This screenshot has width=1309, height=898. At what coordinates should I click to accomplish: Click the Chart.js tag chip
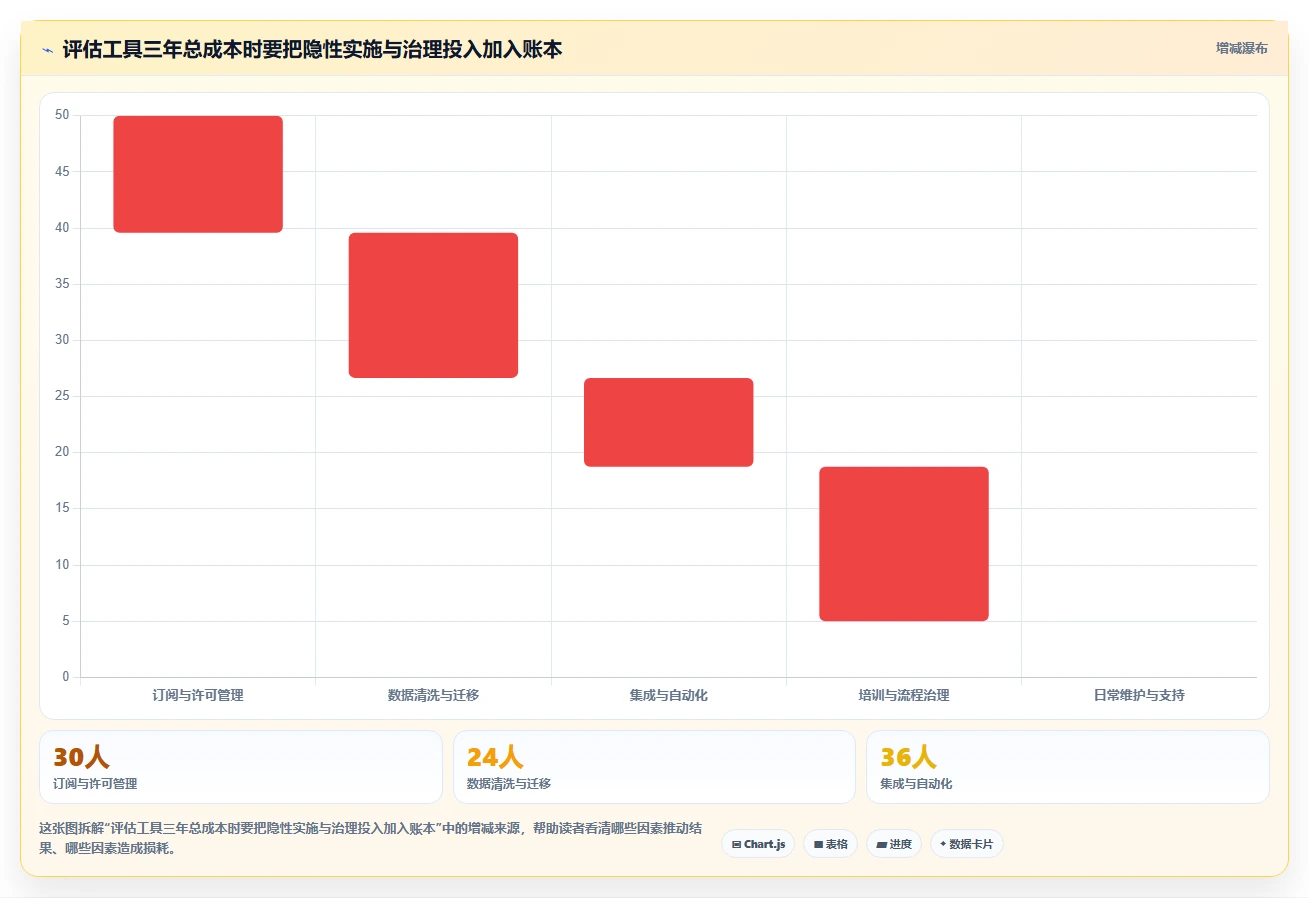[758, 844]
